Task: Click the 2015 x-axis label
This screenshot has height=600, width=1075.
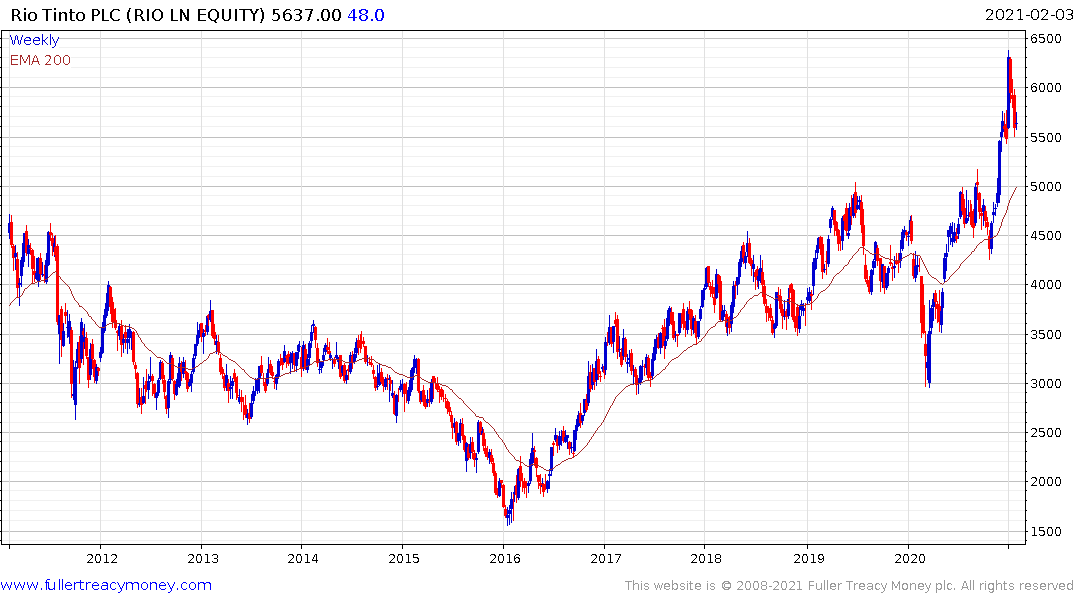Action: pyautogui.click(x=404, y=558)
